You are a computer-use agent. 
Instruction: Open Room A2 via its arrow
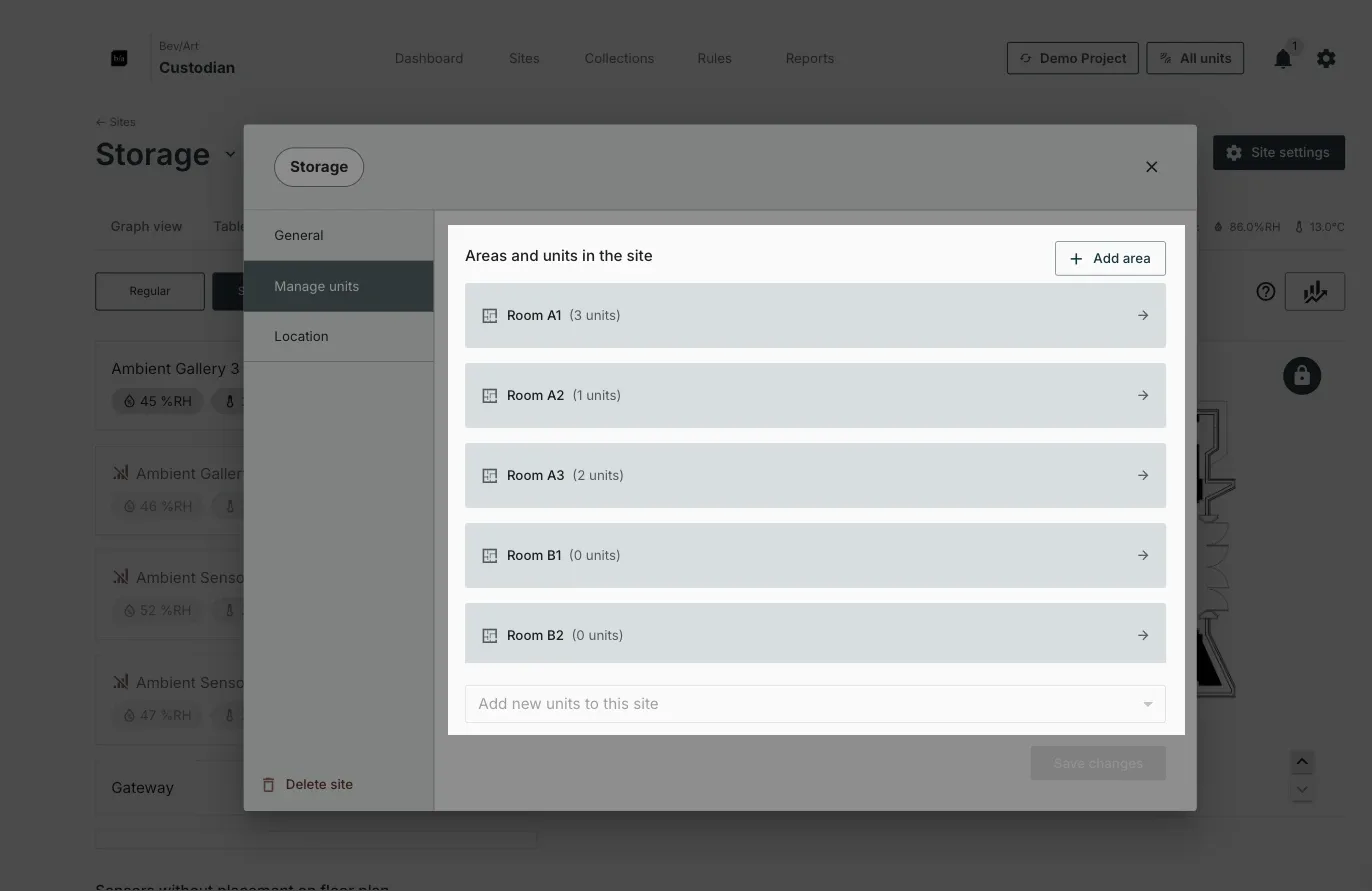1143,395
